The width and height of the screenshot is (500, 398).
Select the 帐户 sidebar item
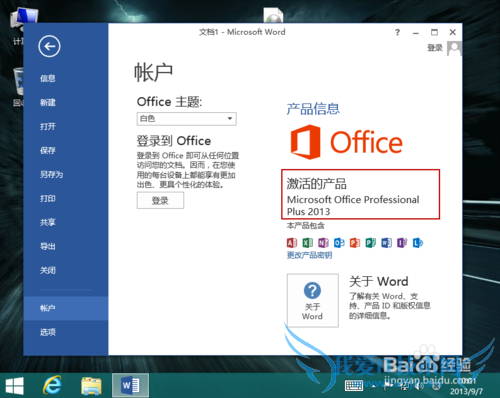click(66, 308)
